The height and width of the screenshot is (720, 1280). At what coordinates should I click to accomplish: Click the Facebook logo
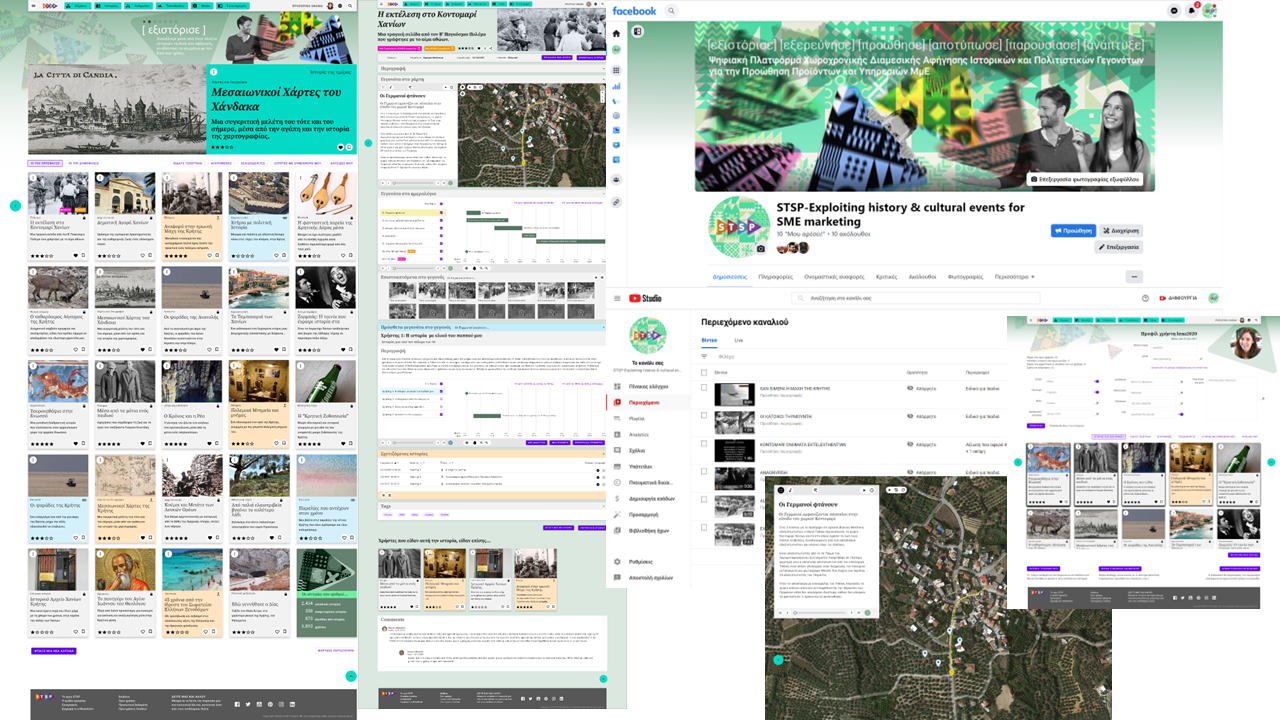click(x=634, y=11)
